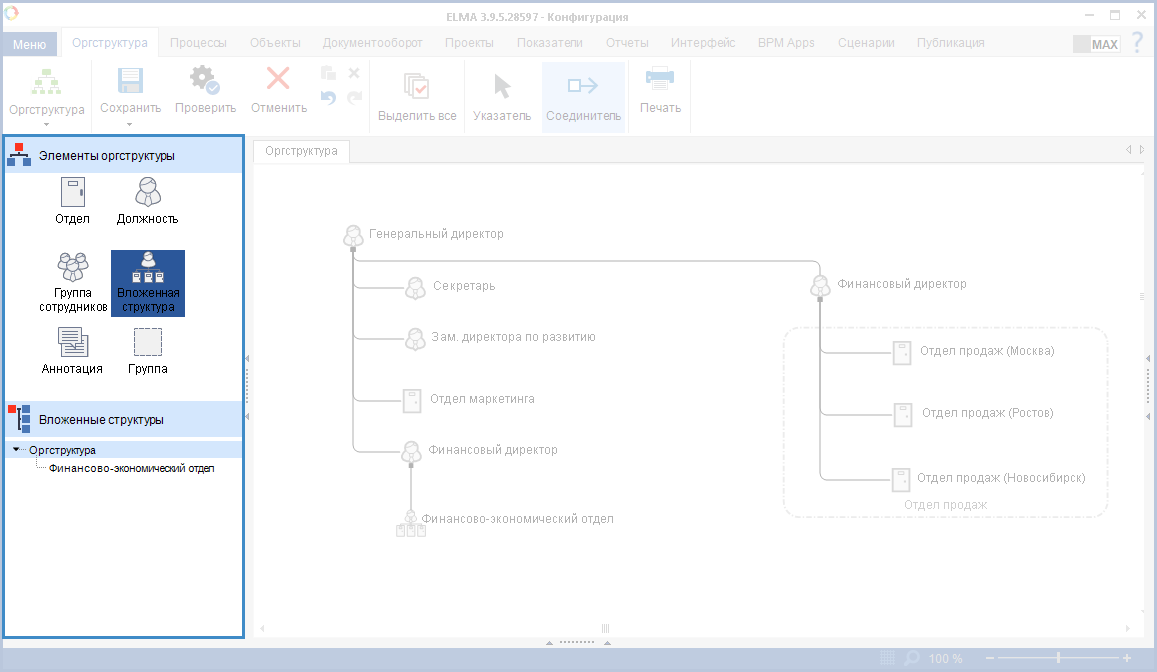
Task: Click the Оргструктура toolbar button
Action: click(x=46, y=92)
